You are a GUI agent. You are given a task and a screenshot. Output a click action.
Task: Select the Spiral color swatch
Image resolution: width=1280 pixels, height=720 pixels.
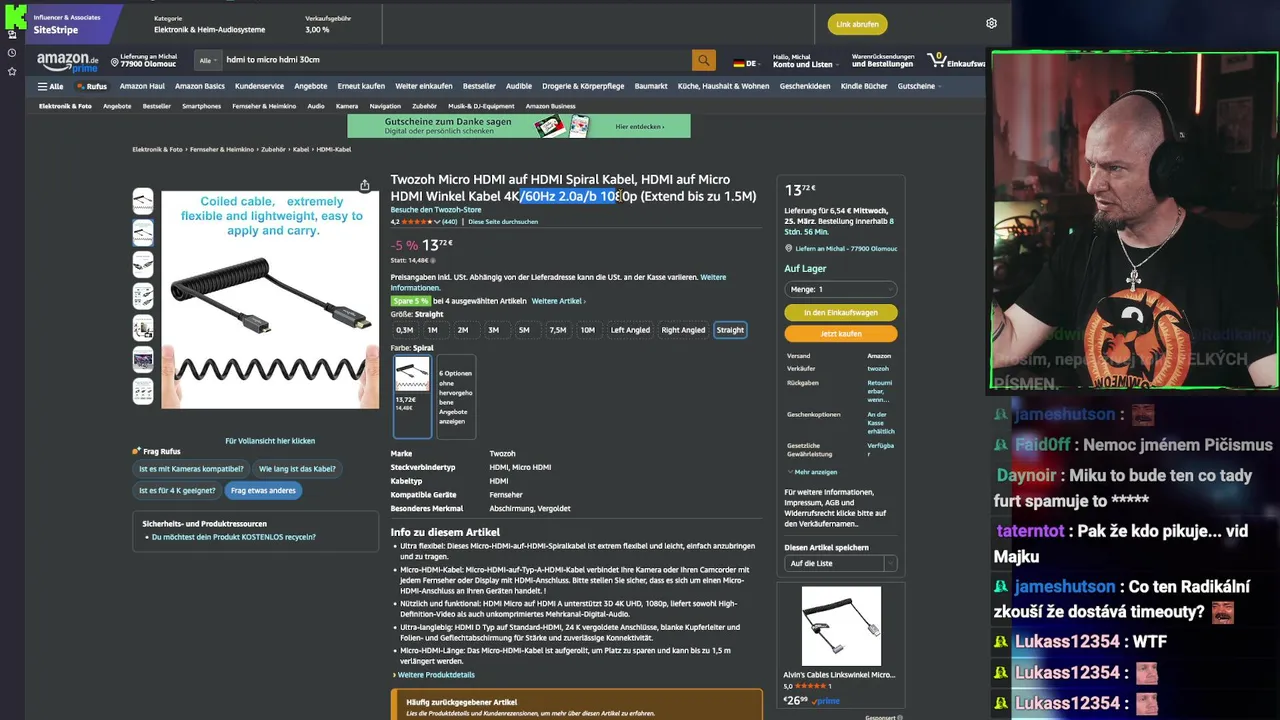tap(412, 396)
